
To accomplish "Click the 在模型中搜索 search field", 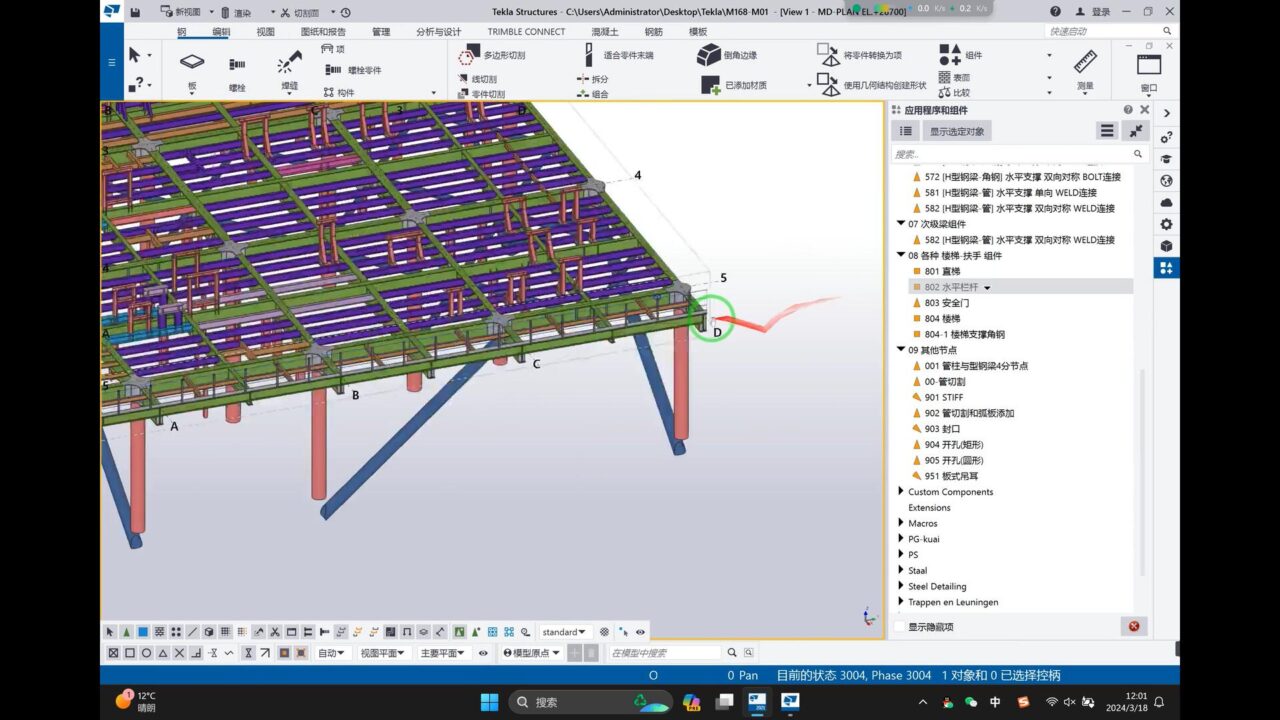I will click(x=665, y=653).
